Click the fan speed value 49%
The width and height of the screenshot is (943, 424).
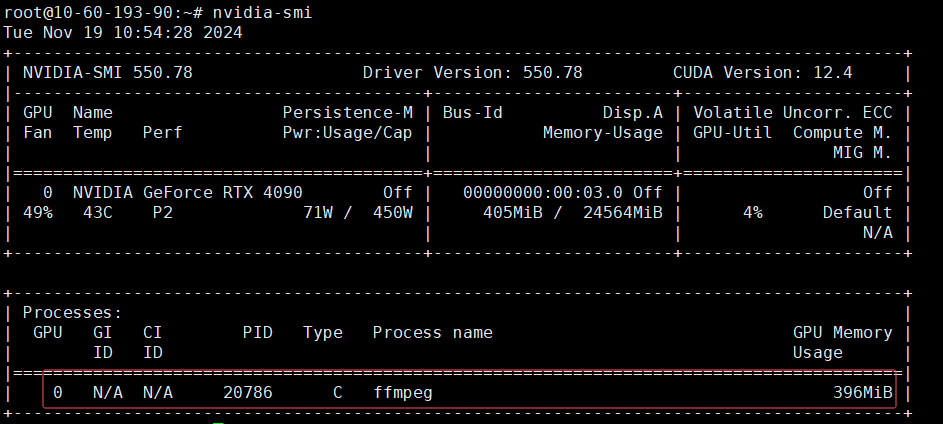(38, 212)
